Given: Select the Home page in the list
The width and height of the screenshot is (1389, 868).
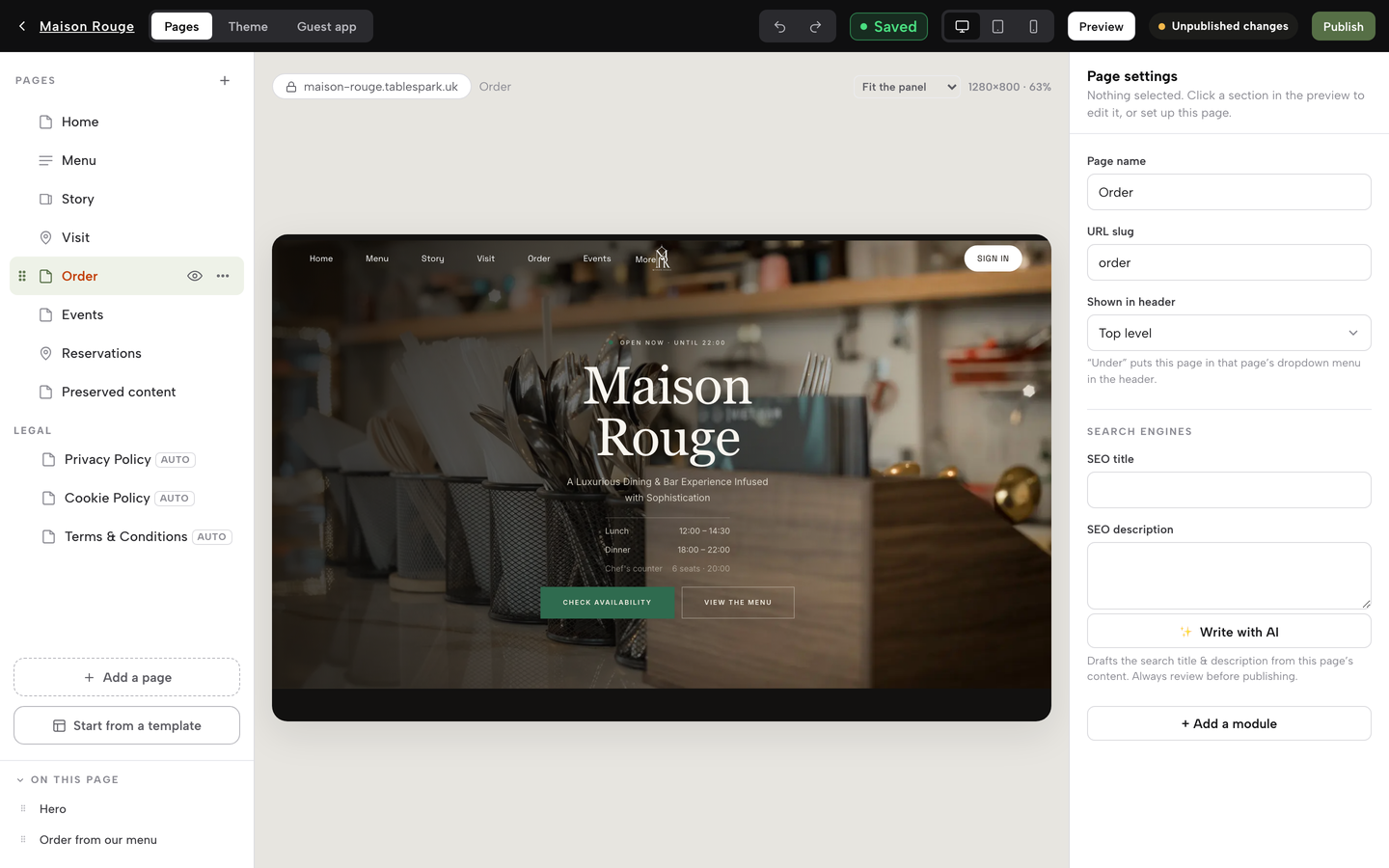Looking at the screenshot, I should click(126, 122).
